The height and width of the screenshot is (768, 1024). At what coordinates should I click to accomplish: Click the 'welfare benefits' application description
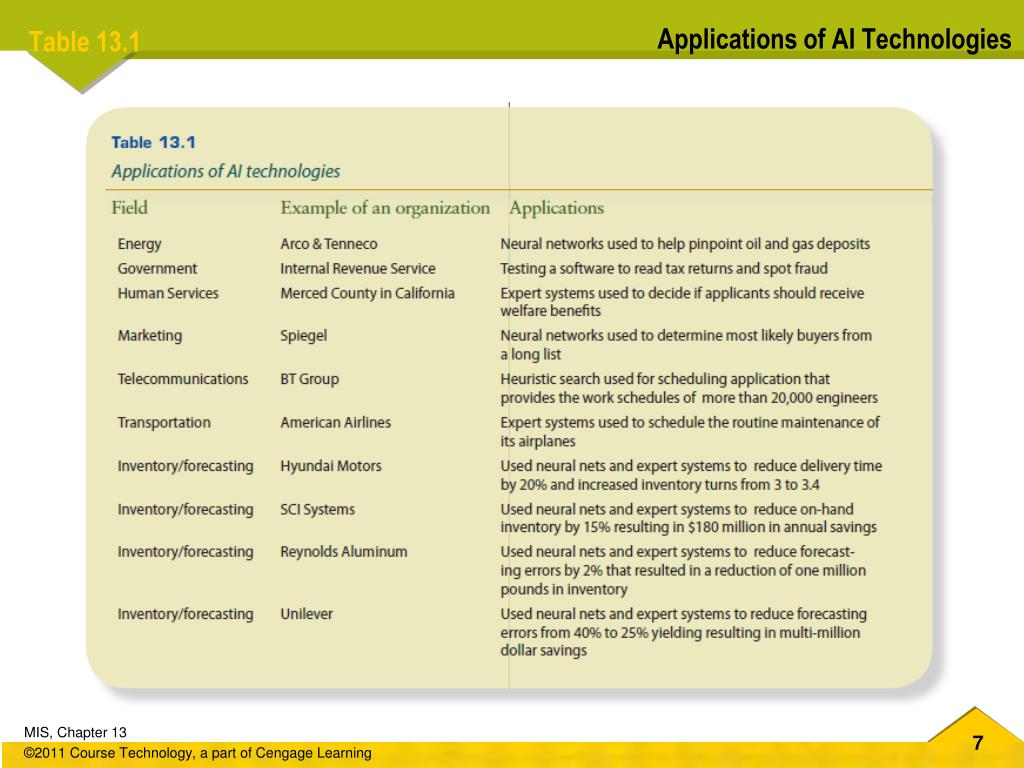click(682, 302)
